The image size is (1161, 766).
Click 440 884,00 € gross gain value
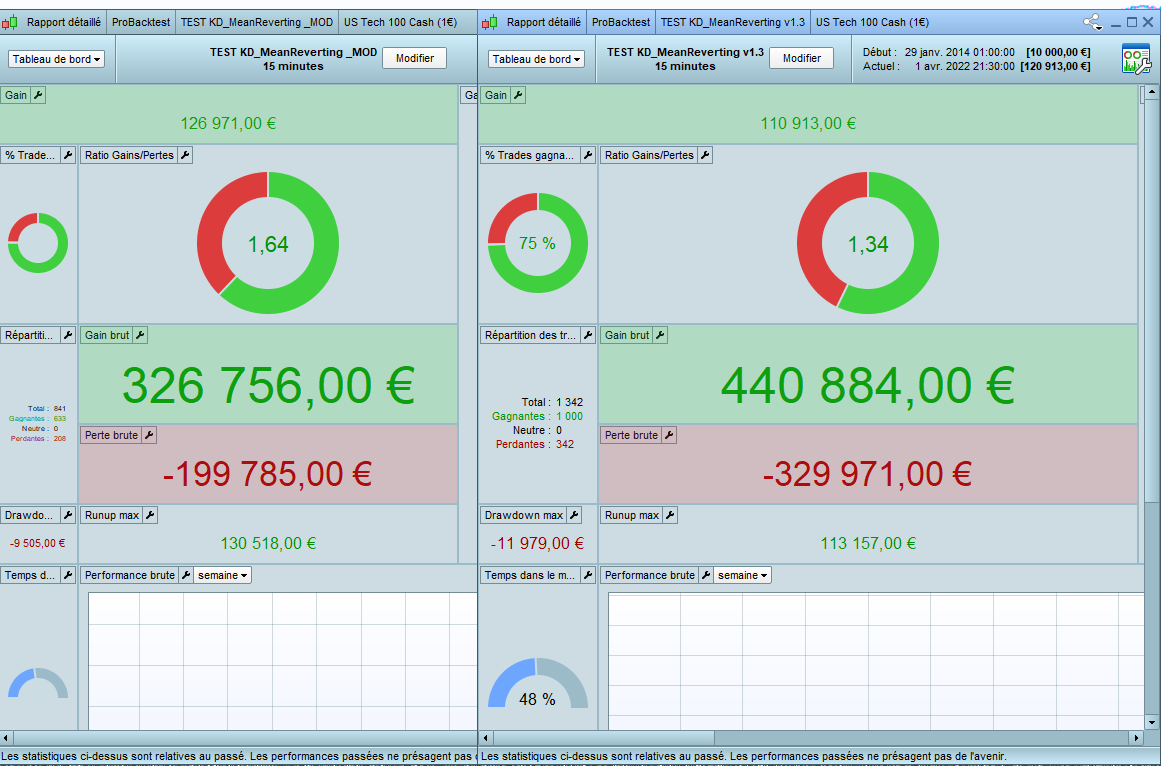coord(868,385)
